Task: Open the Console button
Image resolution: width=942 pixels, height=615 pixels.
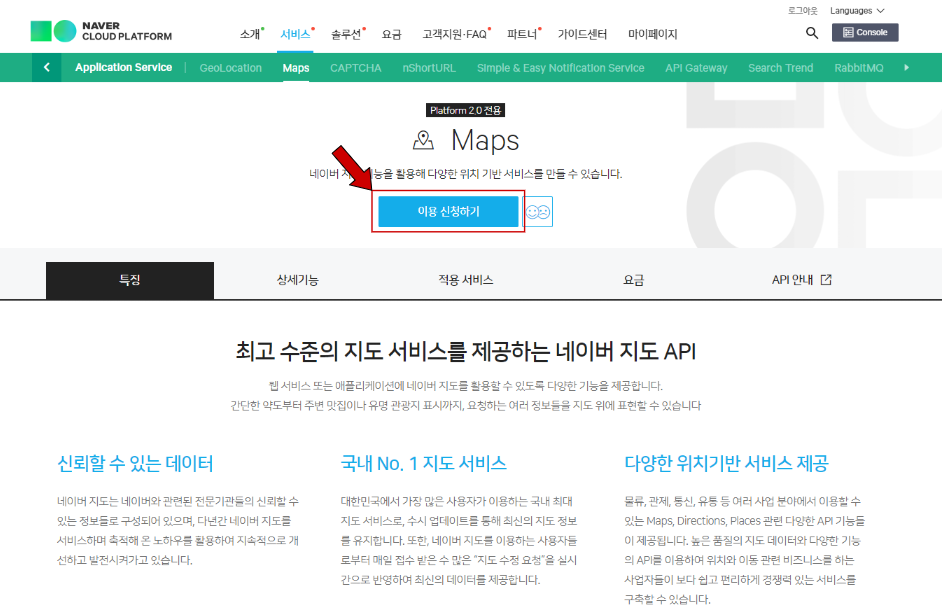Action: 865,32
